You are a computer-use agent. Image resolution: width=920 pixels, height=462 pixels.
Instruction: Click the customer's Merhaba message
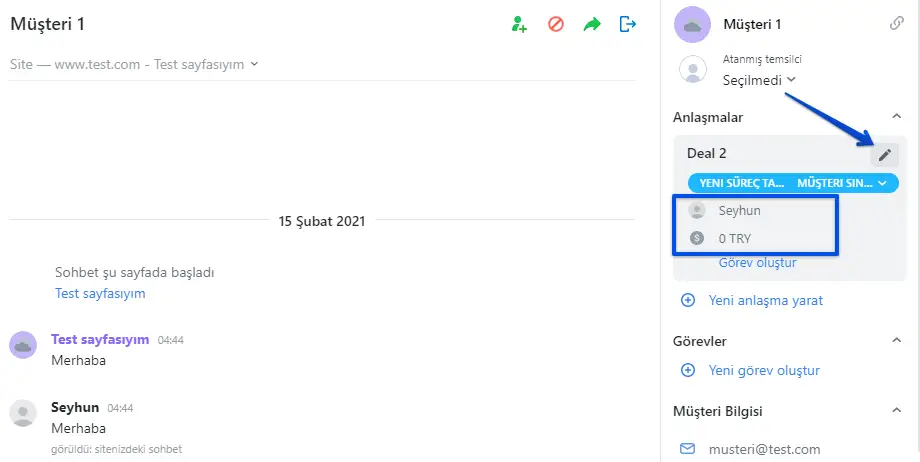79,360
